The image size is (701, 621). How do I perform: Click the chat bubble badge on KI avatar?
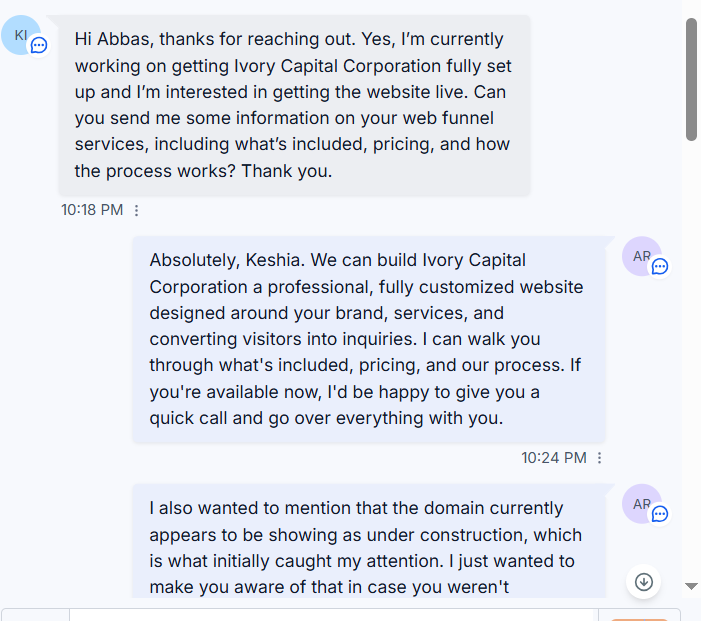[39, 45]
